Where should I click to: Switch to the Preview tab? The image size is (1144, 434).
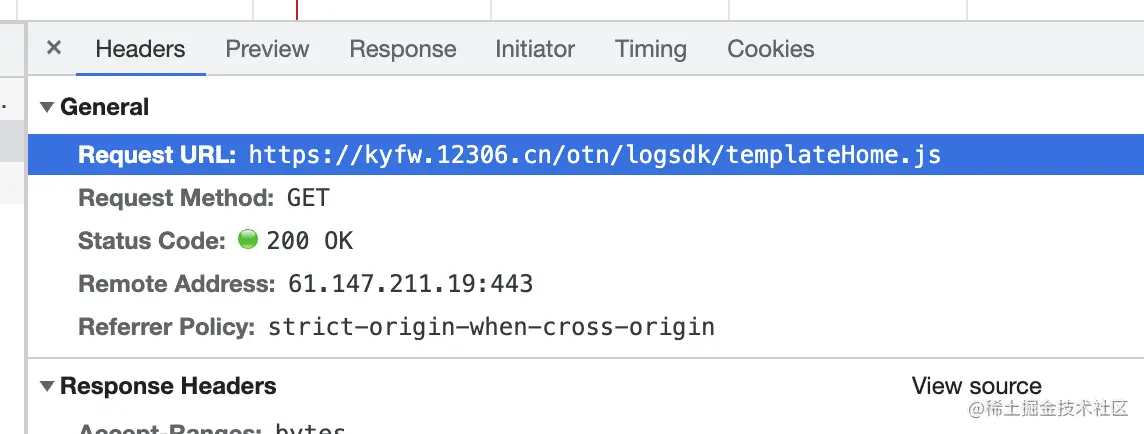267,49
